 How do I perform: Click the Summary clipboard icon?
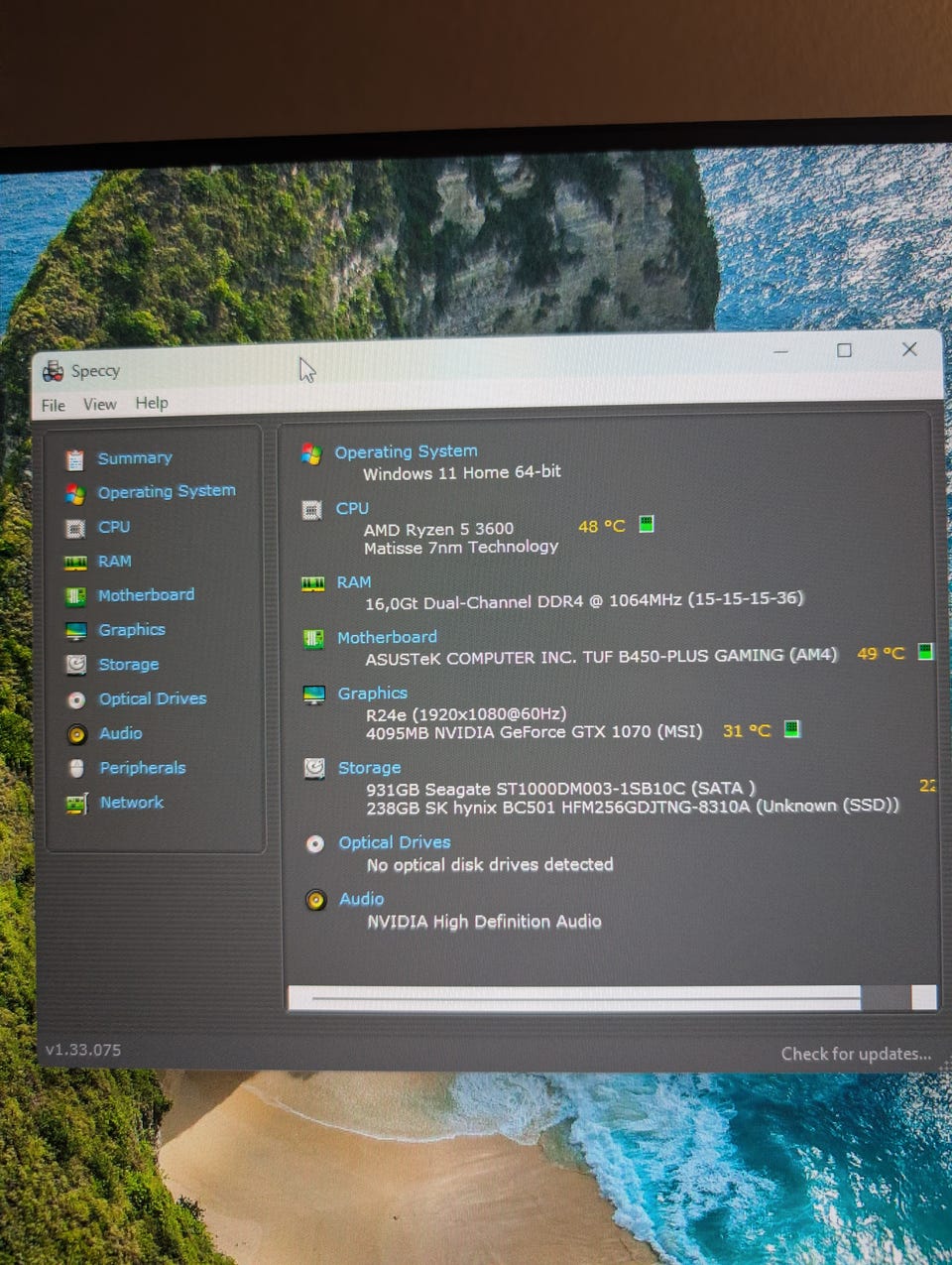(75, 460)
